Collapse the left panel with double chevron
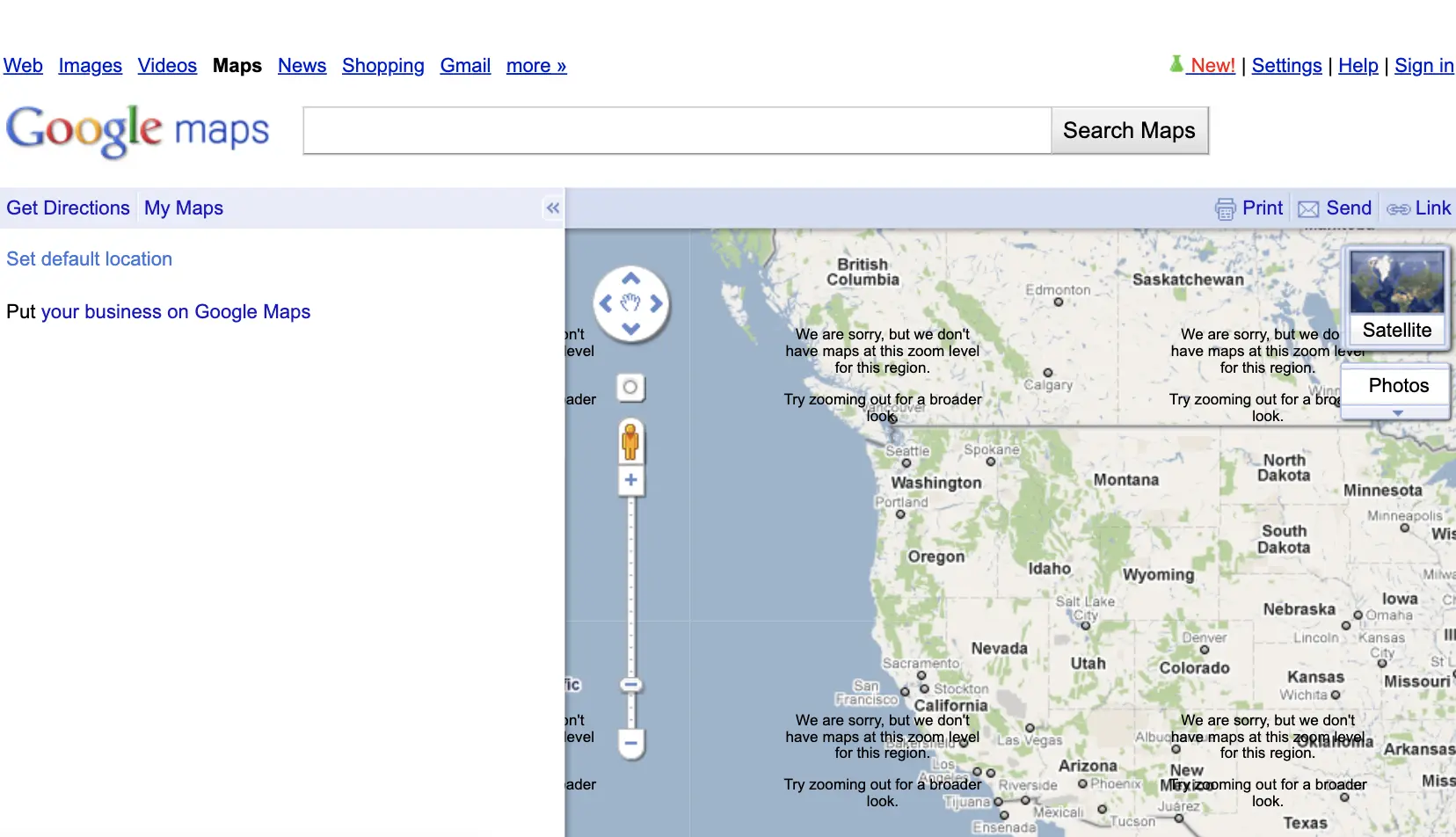The height and width of the screenshot is (837, 1456). pos(552,208)
